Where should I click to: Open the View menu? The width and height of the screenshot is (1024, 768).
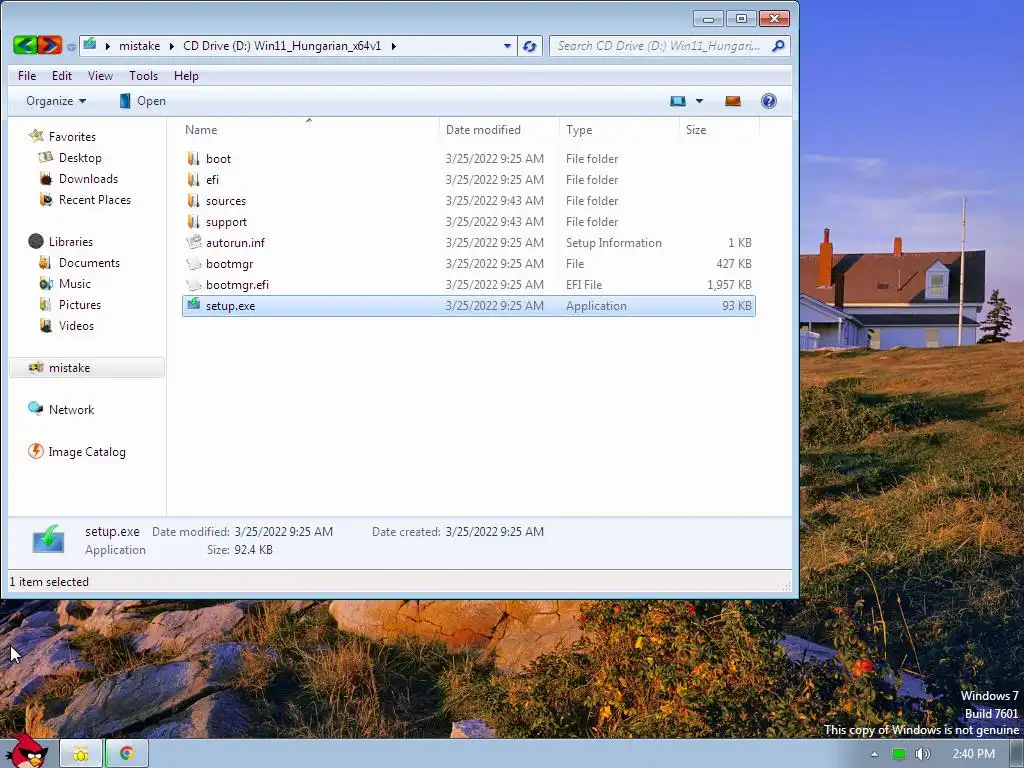[101, 76]
